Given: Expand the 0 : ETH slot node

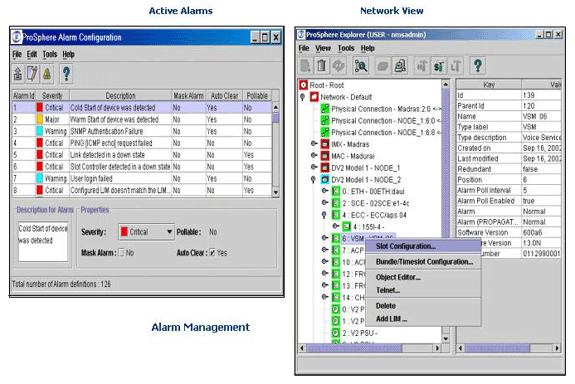Looking at the screenshot, I should (x=325, y=191).
